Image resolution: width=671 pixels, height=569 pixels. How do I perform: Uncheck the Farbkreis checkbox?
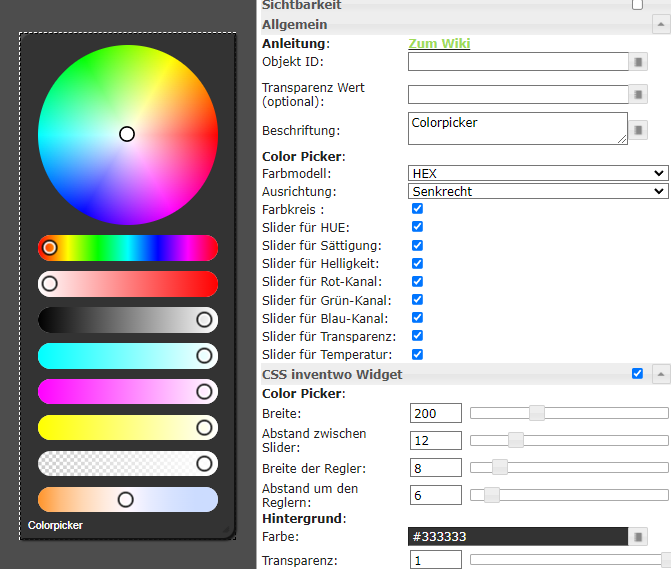point(417,209)
